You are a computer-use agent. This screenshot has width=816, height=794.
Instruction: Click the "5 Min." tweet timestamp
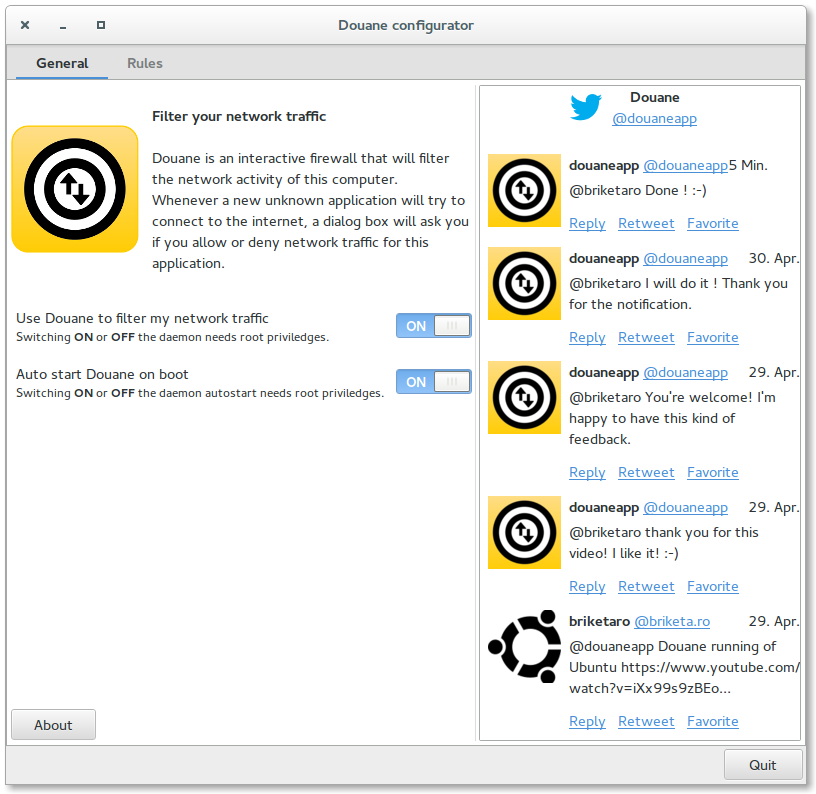pos(748,165)
